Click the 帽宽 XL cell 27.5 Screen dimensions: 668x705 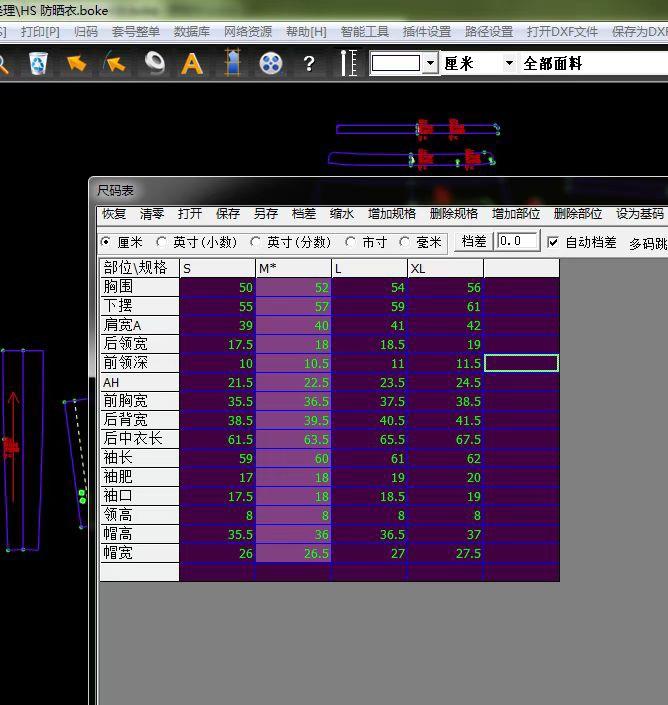click(445, 553)
